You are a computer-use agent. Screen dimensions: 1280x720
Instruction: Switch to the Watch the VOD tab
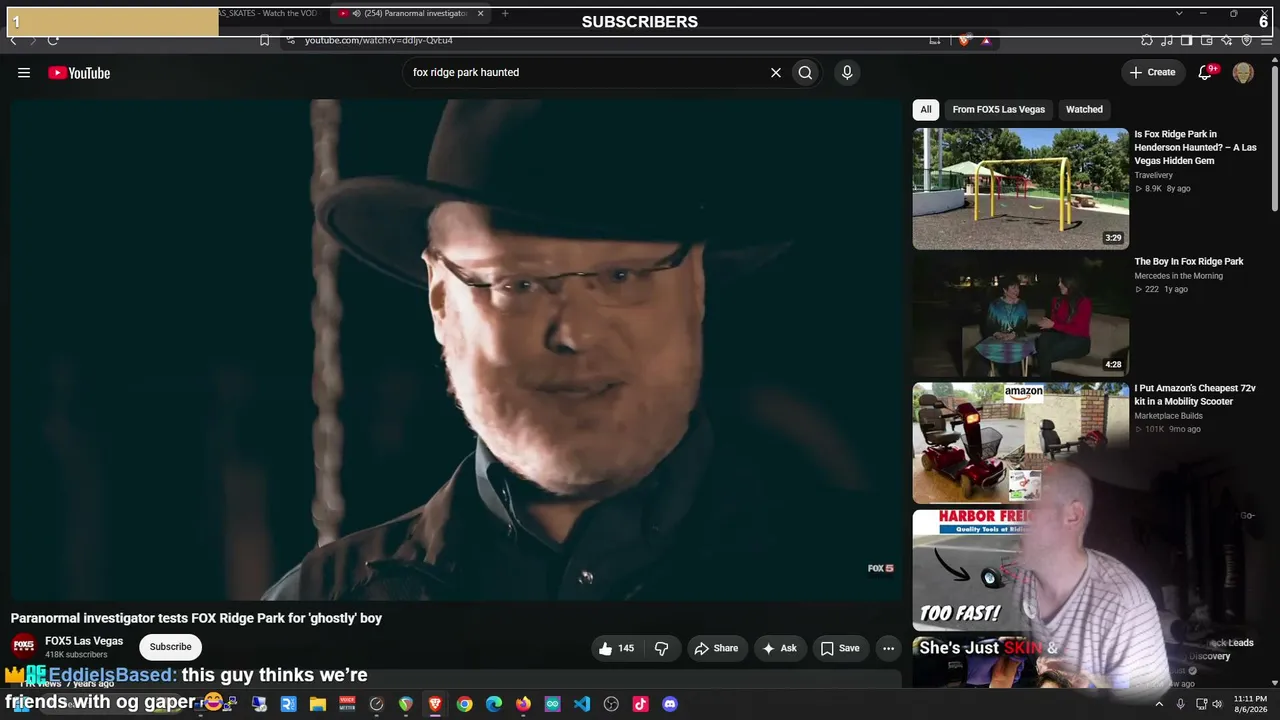point(268,13)
